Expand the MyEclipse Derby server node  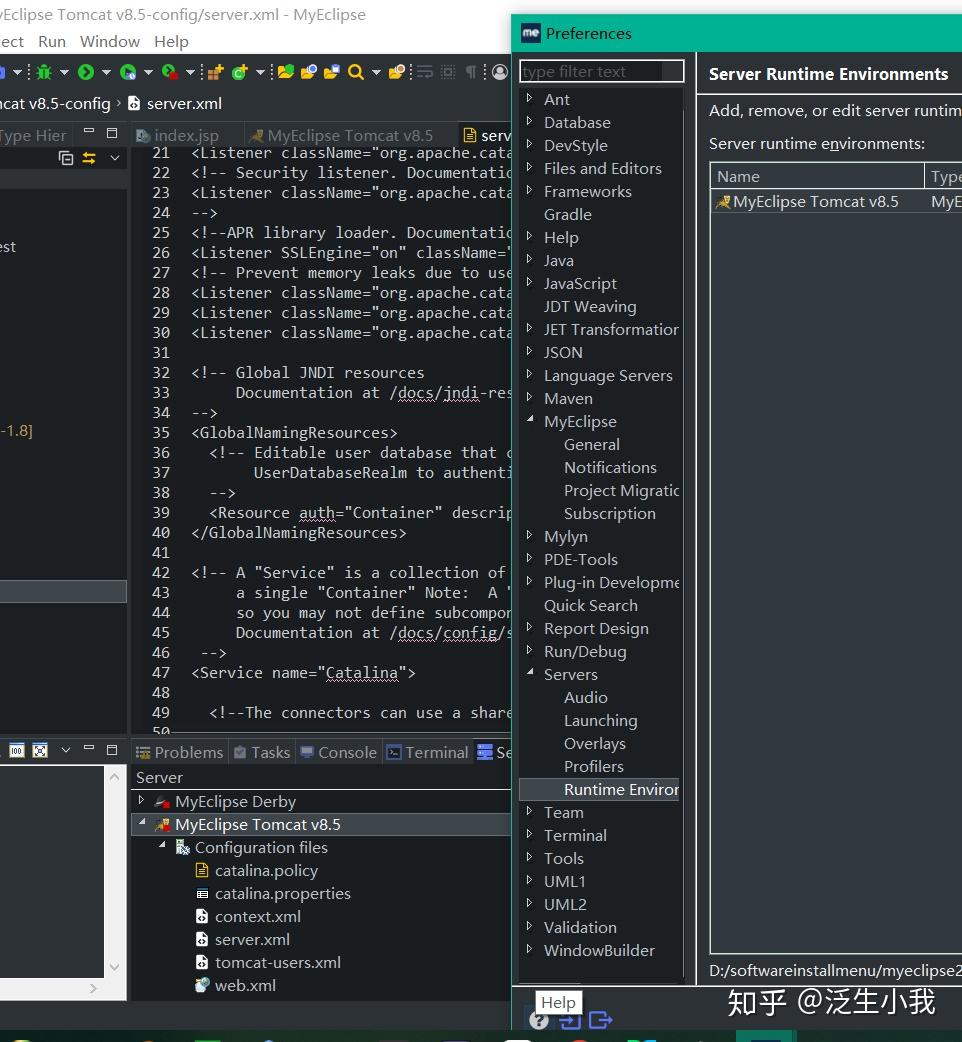pyautogui.click(x=141, y=801)
